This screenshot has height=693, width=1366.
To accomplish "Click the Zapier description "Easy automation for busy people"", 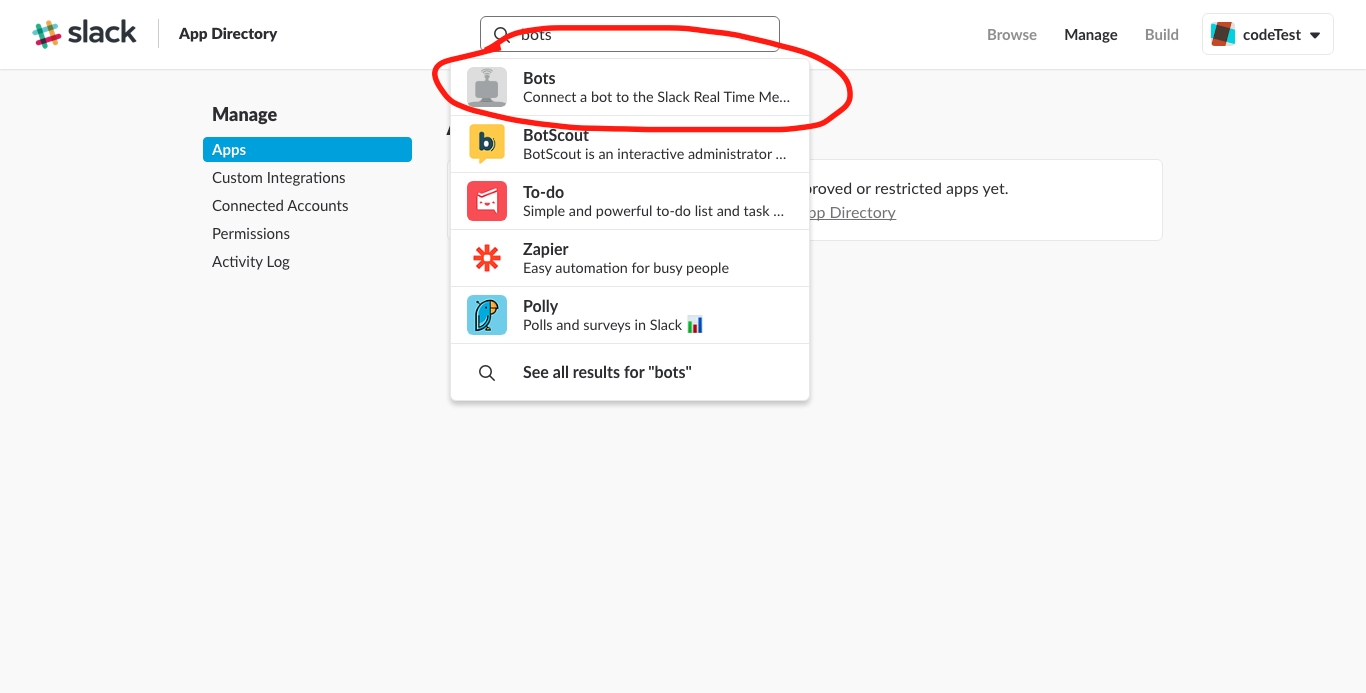I will tap(626, 268).
